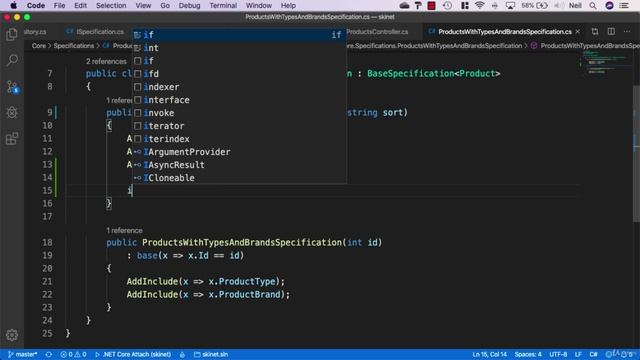Image resolution: width=640 pixels, height=360 pixels.
Task: Open the View menu
Action: click(x=143, y=5)
